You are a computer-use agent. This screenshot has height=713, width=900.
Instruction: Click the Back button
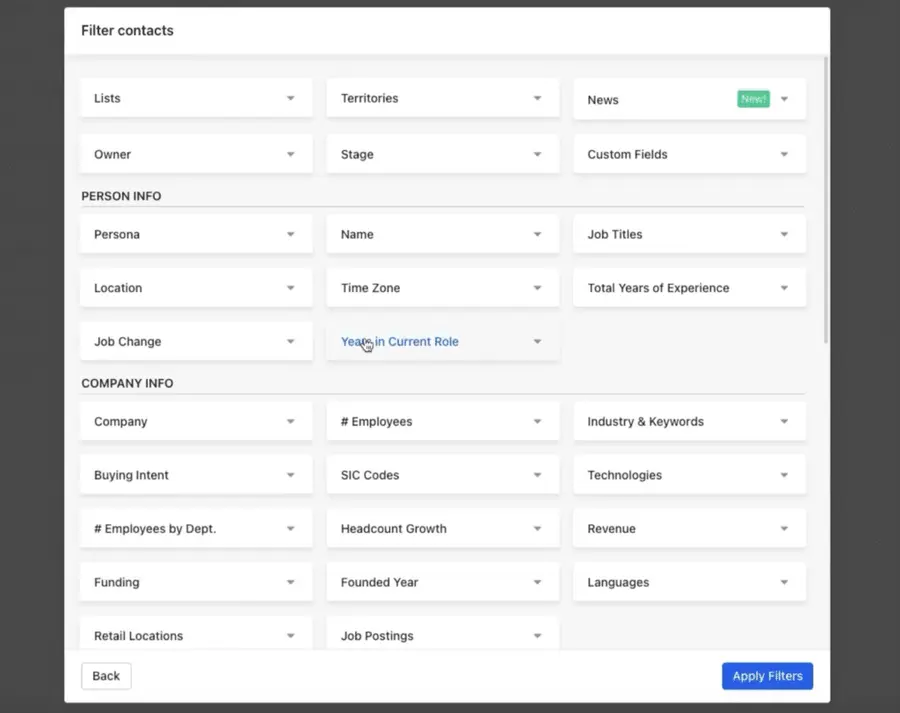pos(105,676)
